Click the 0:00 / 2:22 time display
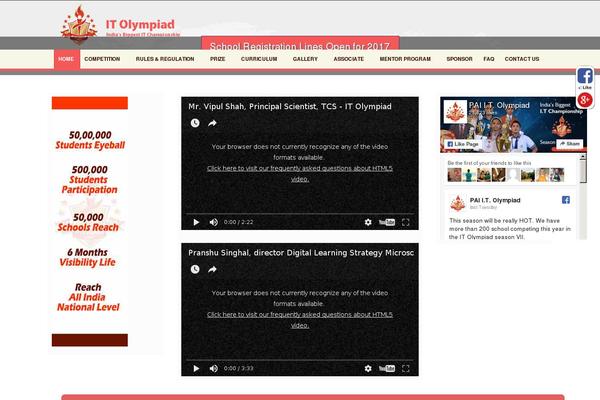 coord(238,222)
